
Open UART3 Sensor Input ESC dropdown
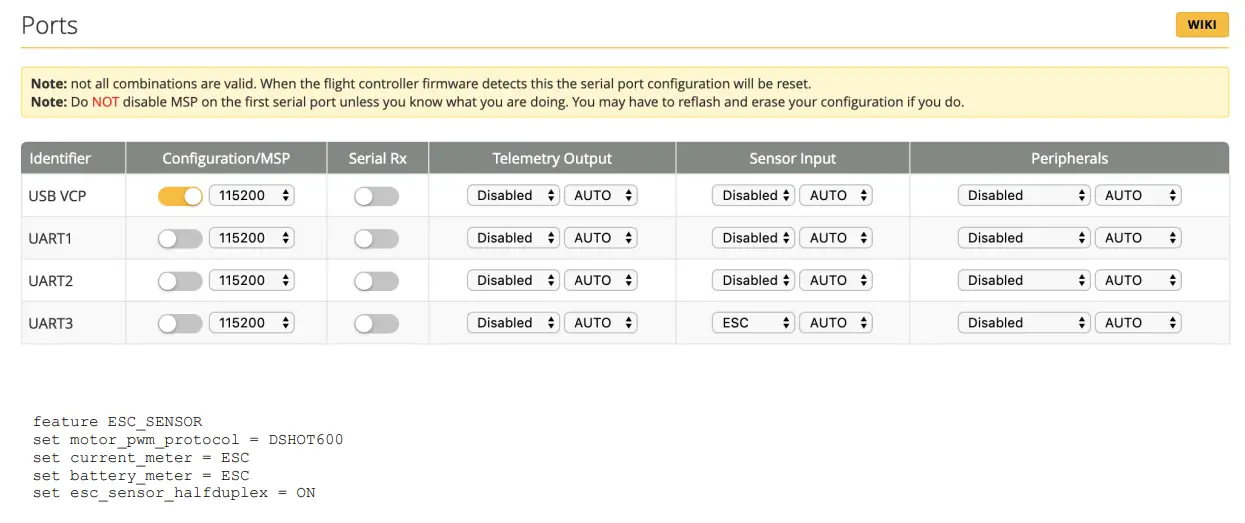(x=753, y=323)
